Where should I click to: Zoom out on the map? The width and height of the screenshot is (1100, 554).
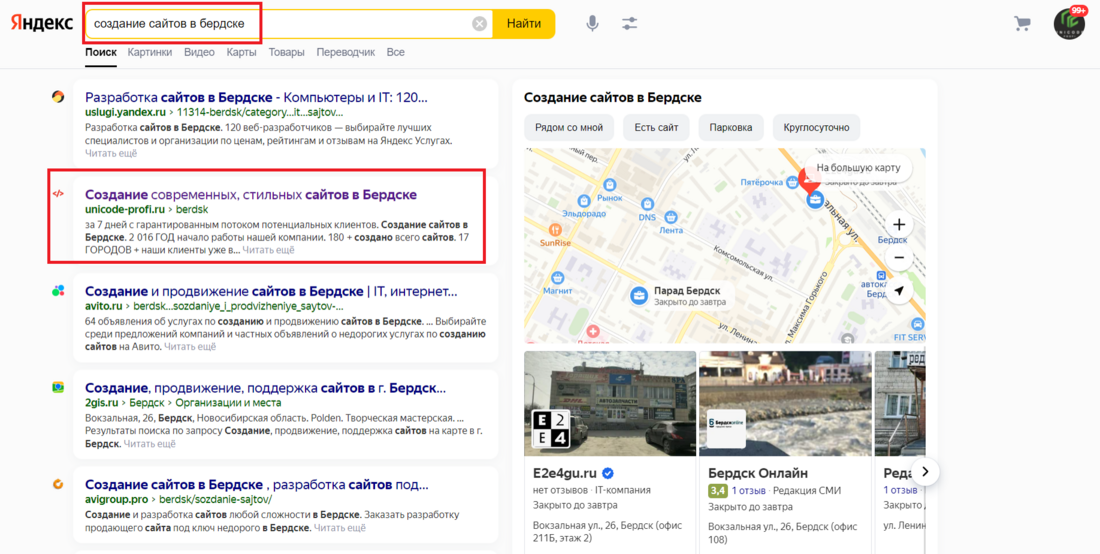pyautogui.click(x=899, y=257)
